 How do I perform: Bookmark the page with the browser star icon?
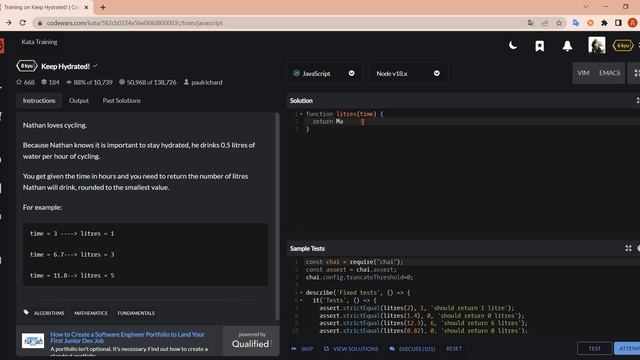tap(559, 23)
